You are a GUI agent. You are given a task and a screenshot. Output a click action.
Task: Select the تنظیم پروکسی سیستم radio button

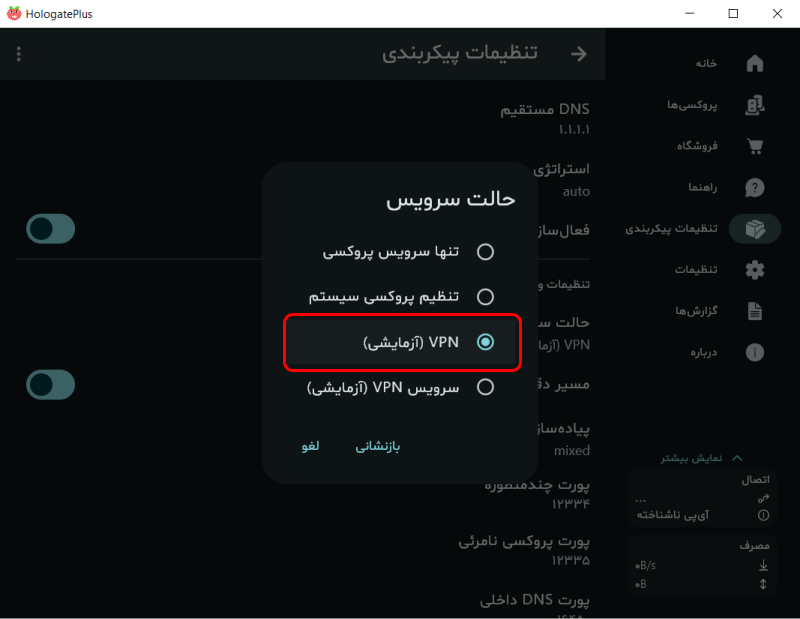[485, 297]
